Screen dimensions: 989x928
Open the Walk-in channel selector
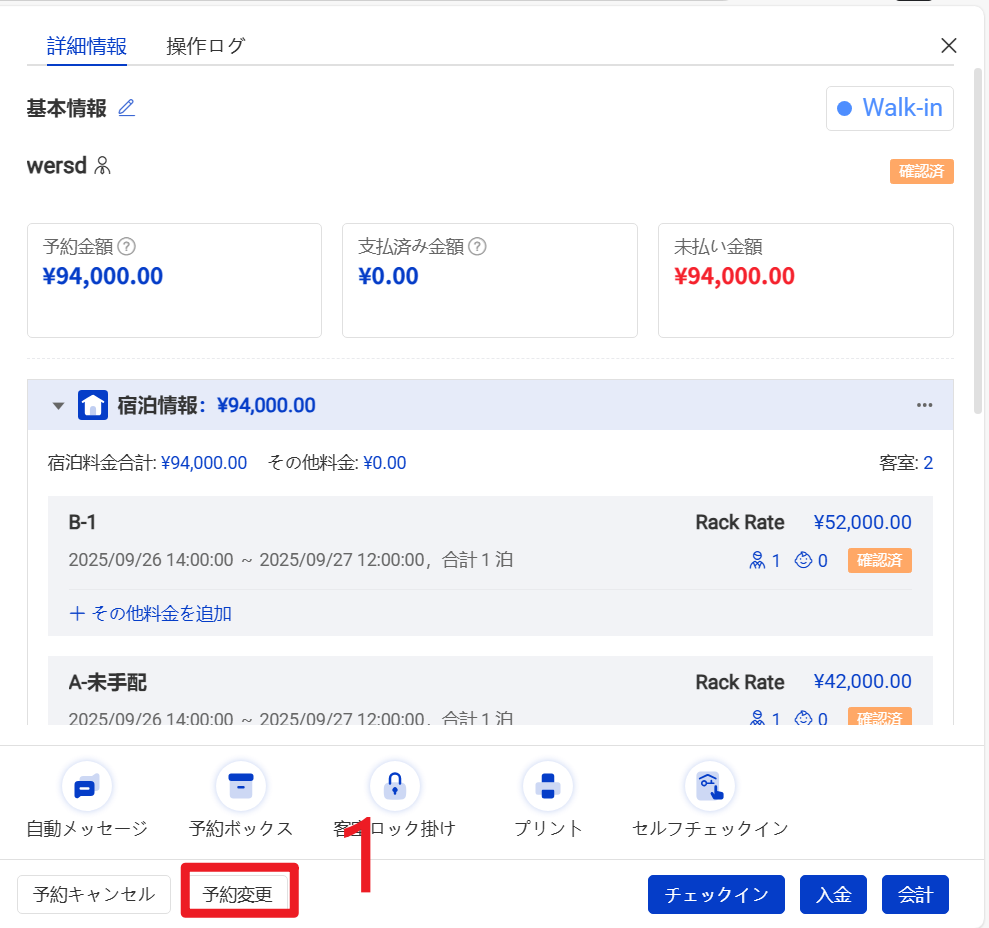click(889, 108)
